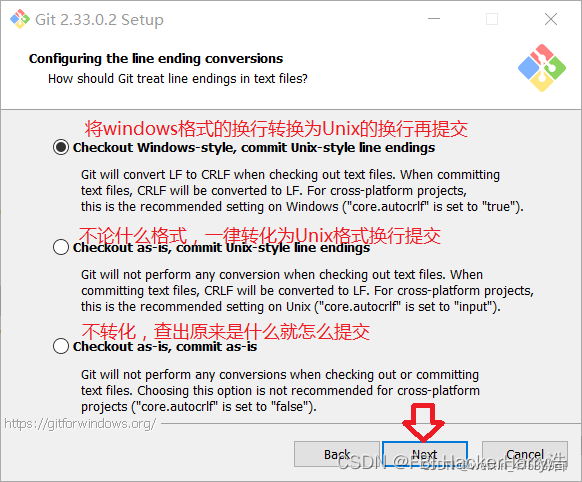
Task: Cancel the Git installation
Action: [525, 454]
